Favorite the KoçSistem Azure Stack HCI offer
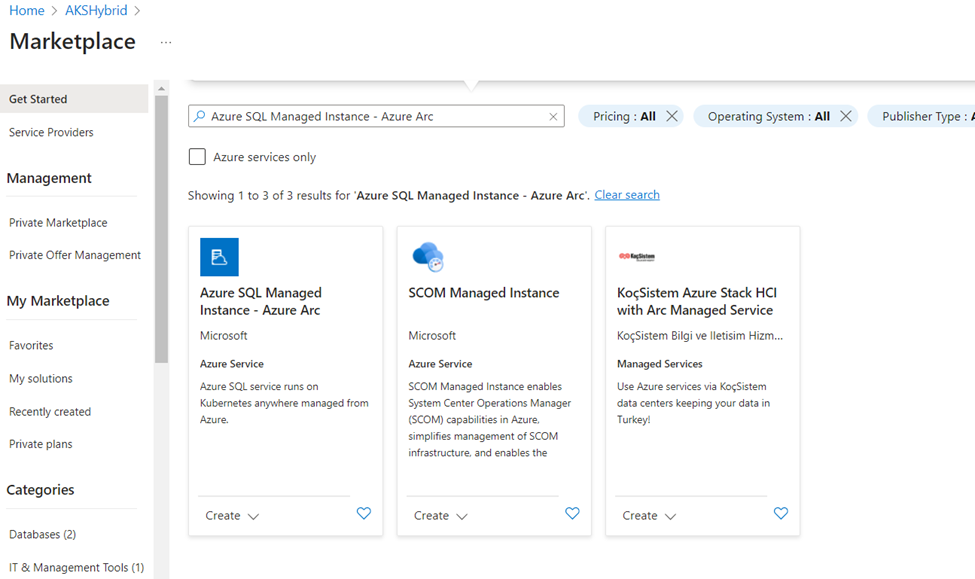Screen dimensions: 975x579 780,513
